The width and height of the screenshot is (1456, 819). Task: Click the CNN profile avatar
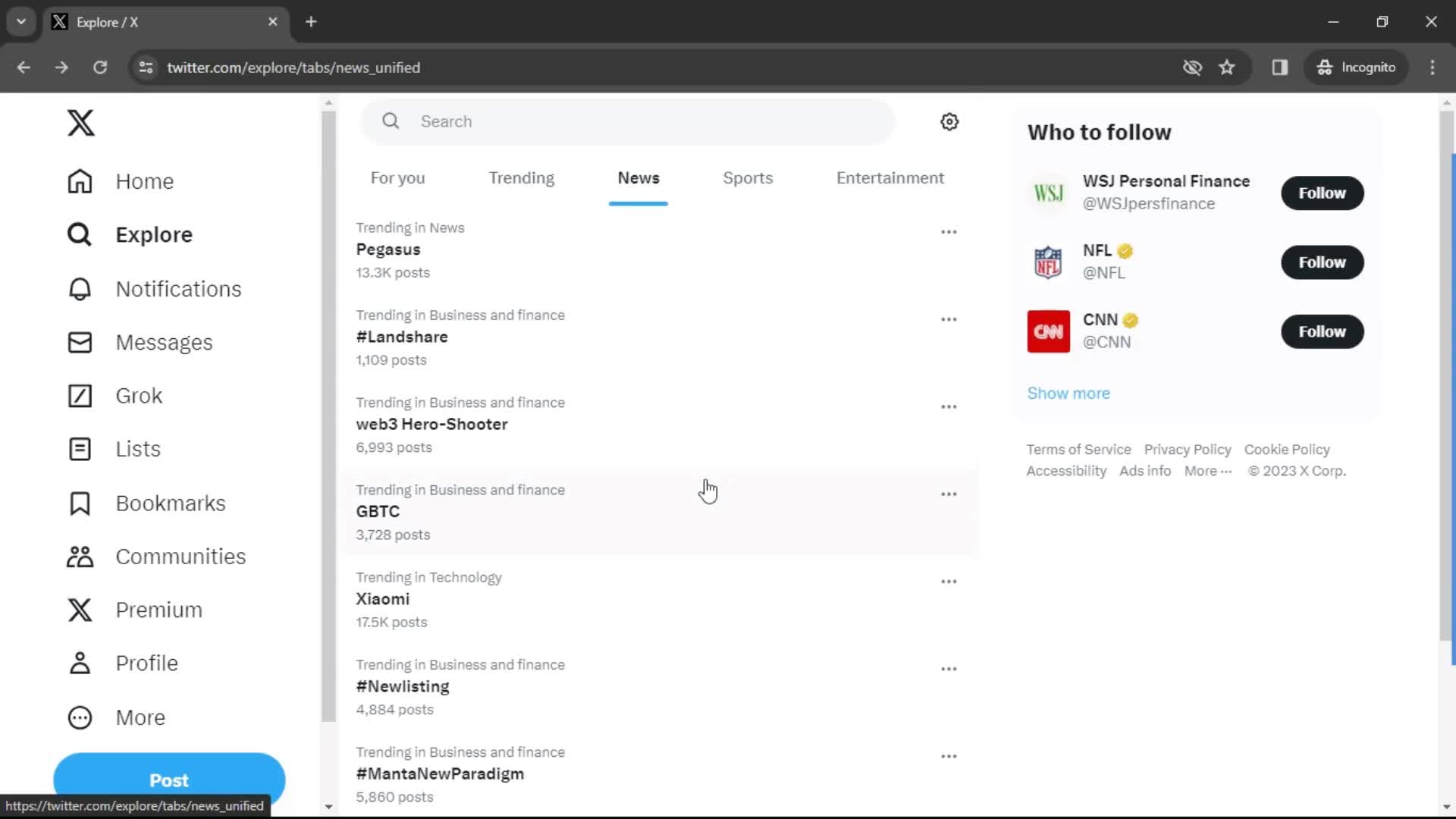pos(1049,331)
